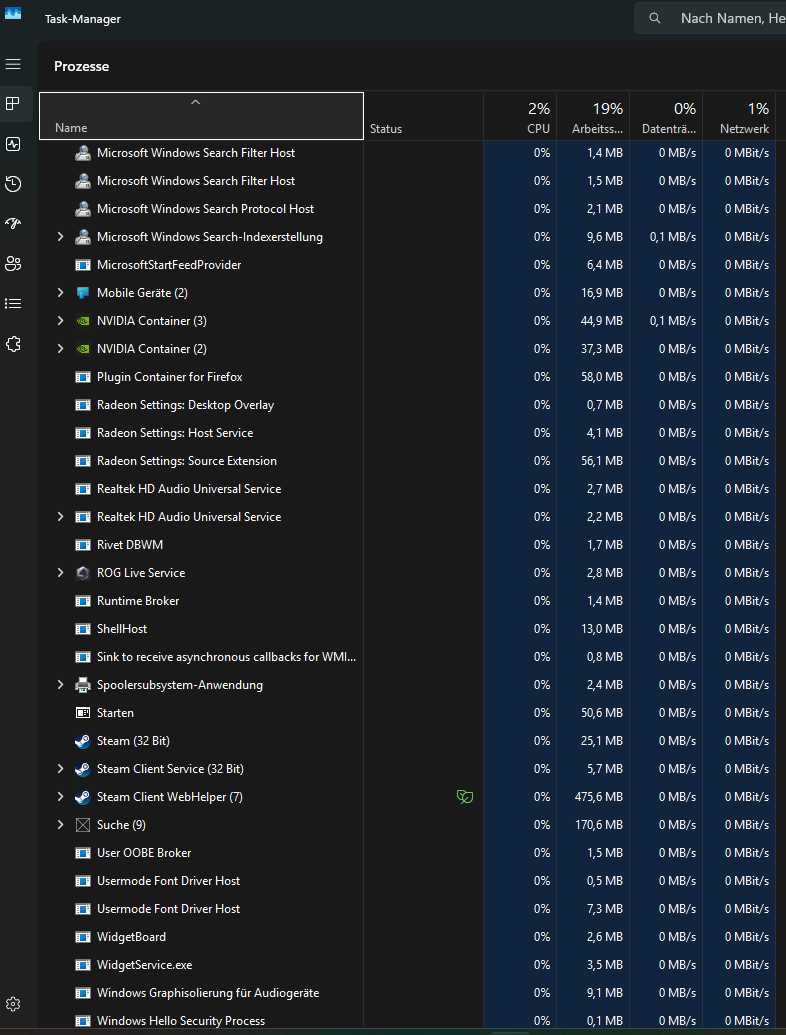Sort by the CPU column header
The height and width of the screenshot is (1035, 786).
pos(520,116)
